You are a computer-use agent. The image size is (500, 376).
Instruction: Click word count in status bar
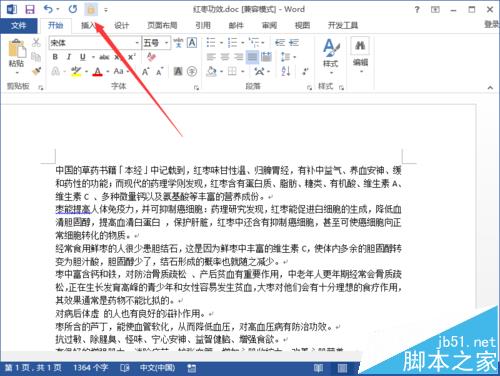tap(90, 368)
